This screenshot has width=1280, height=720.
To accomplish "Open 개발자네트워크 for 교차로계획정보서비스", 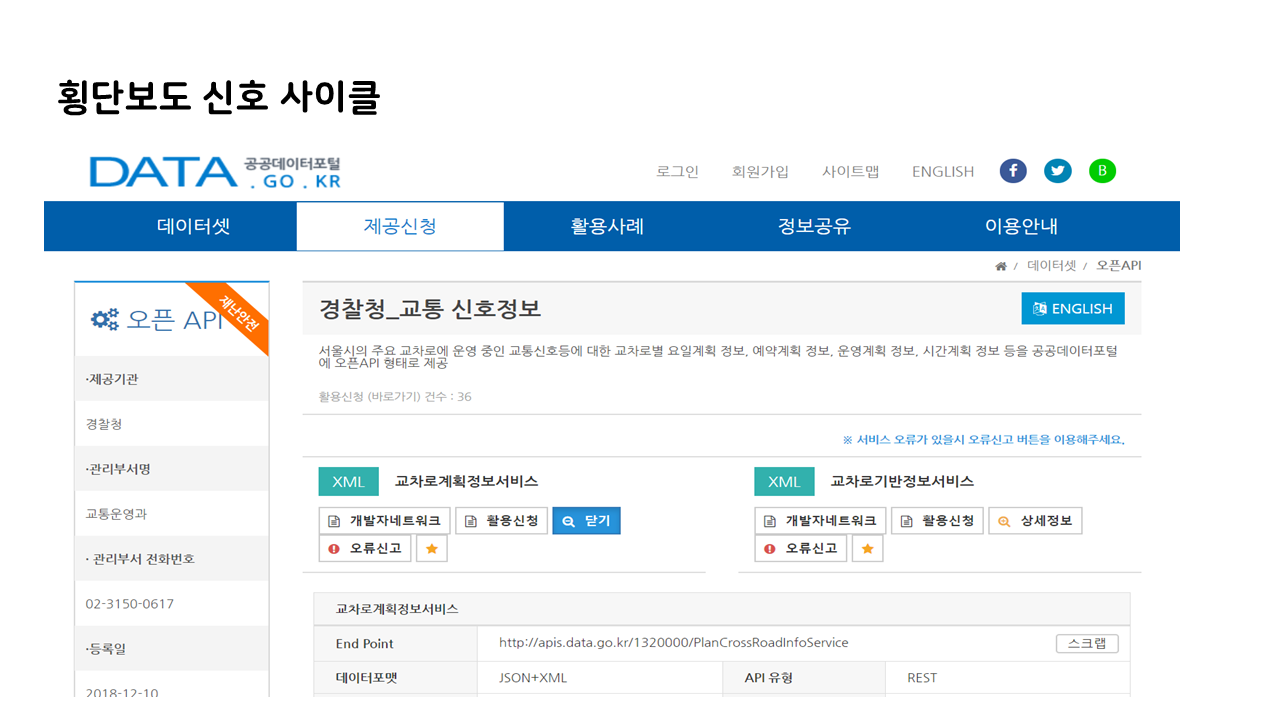I will click(384, 521).
